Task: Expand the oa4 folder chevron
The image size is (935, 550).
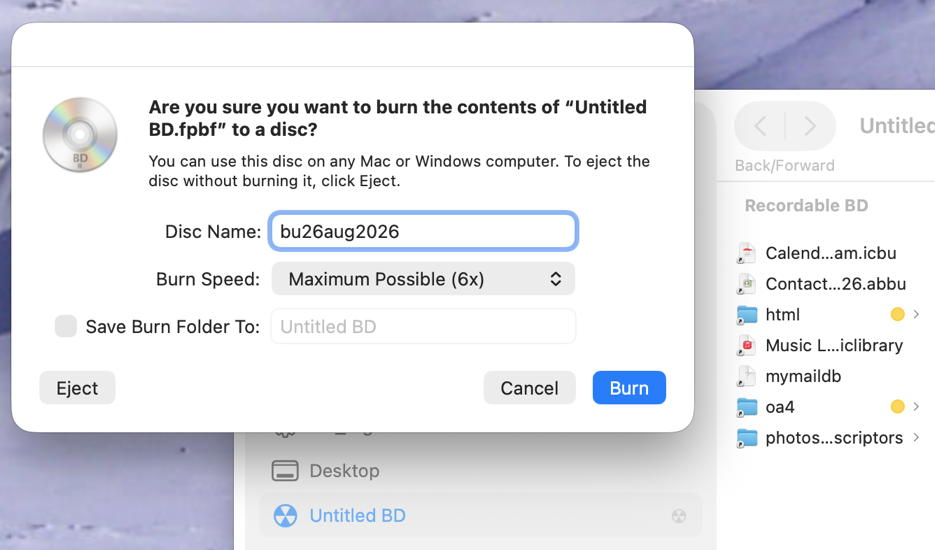Action: click(x=917, y=407)
